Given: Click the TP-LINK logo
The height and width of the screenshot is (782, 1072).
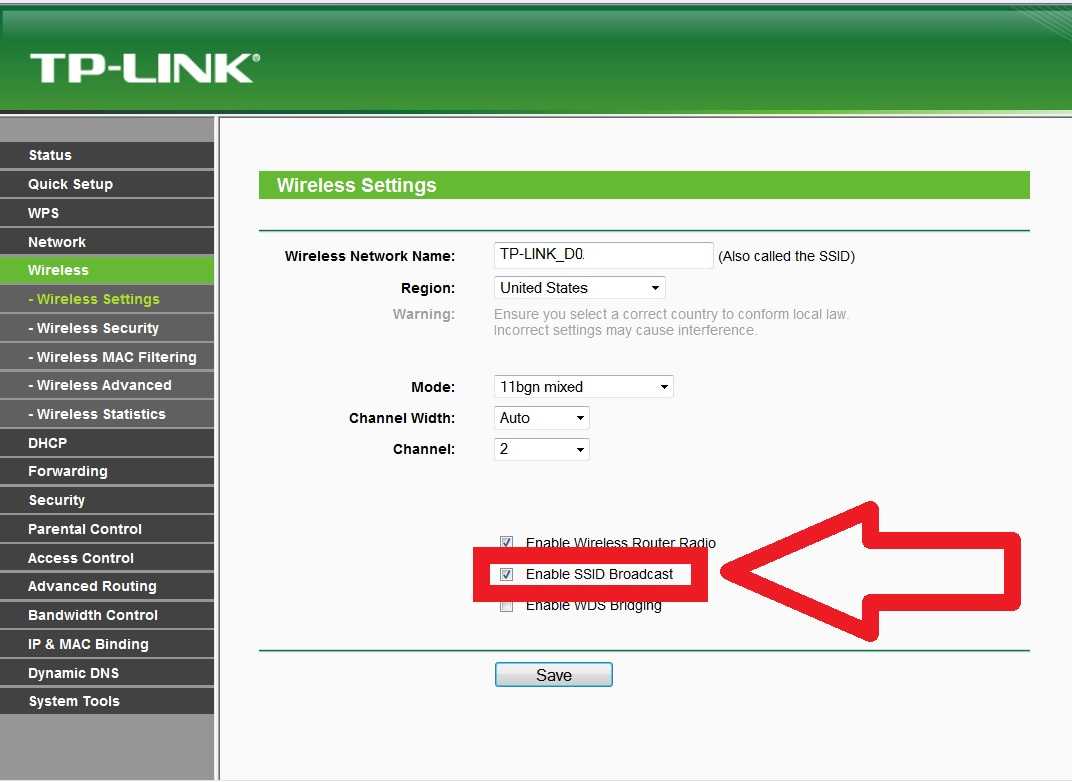Looking at the screenshot, I should click(145, 68).
